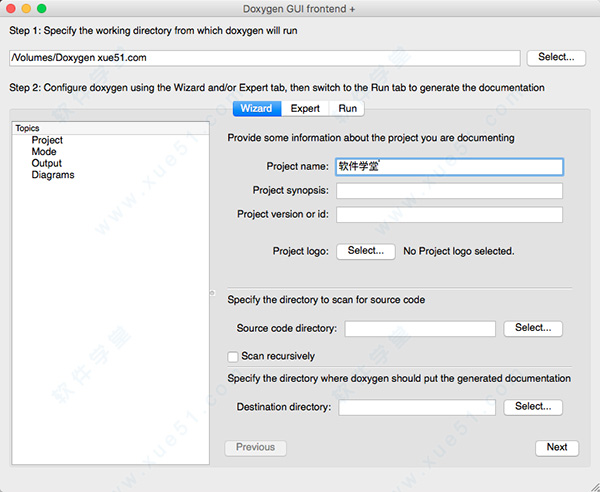This screenshot has height=492, width=600.
Task: Click the Source code directory field
Action: [x=420, y=329]
